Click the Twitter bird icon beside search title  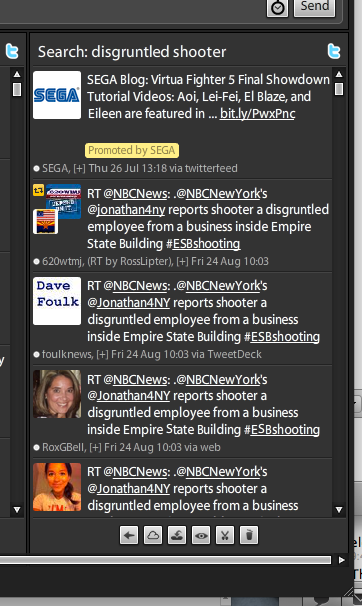(x=334, y=51)
